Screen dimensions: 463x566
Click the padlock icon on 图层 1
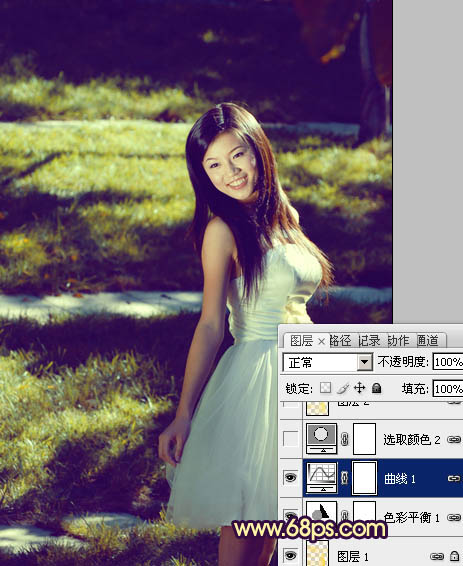pyautogui.click(x=455, y=556)
